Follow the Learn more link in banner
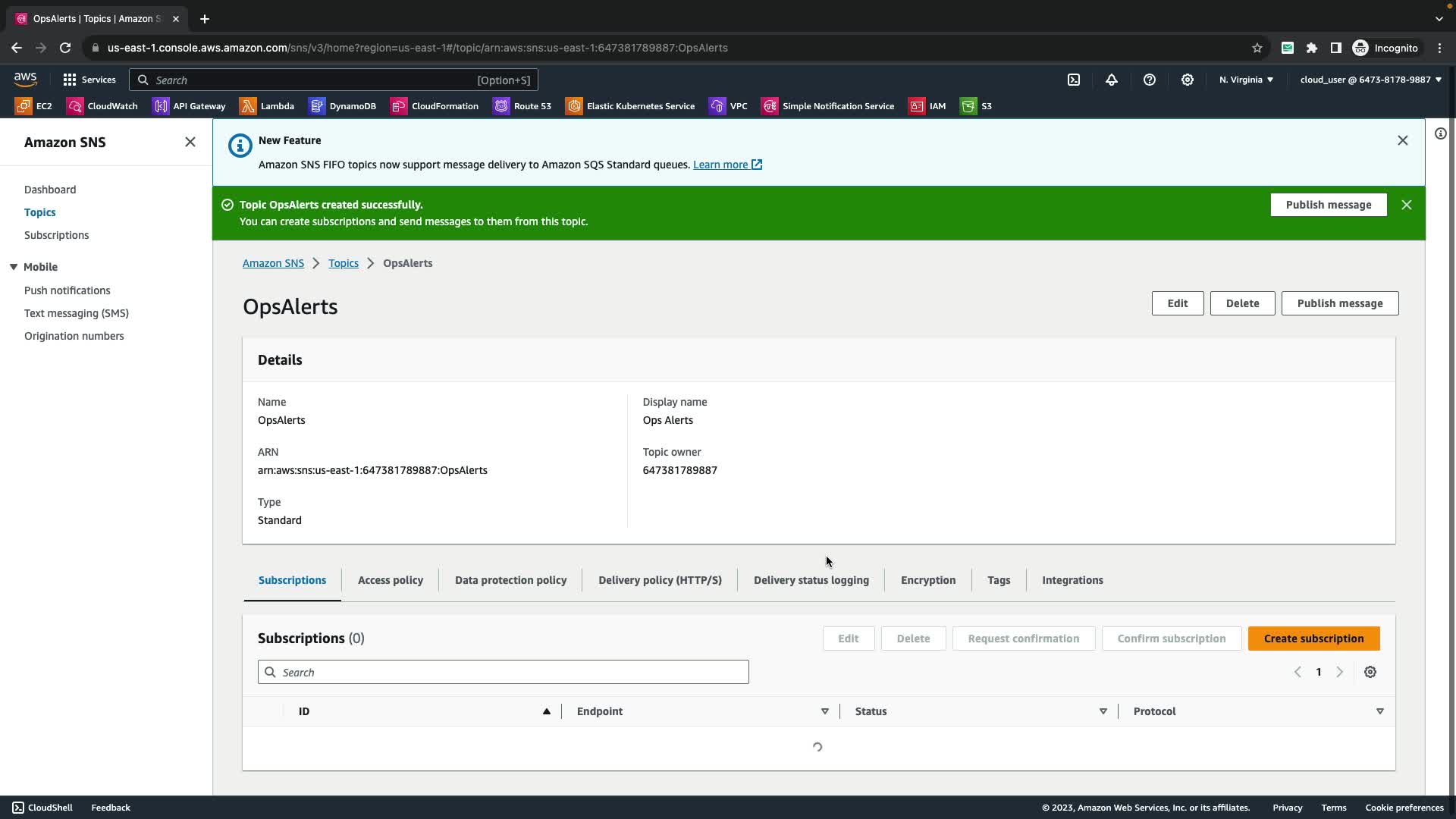 [720, 165]
